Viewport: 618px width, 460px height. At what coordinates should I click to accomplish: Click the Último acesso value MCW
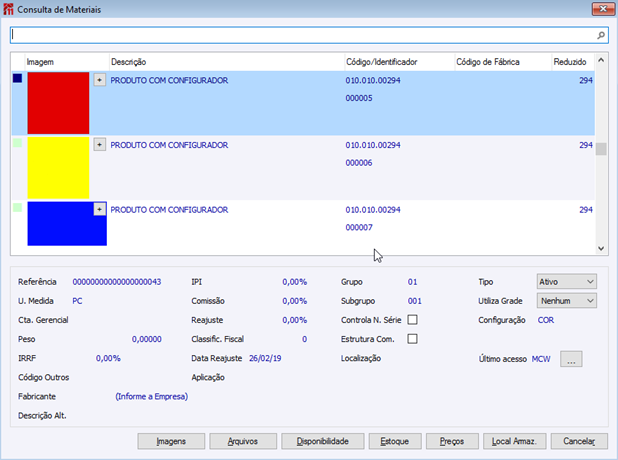point(541,359)
